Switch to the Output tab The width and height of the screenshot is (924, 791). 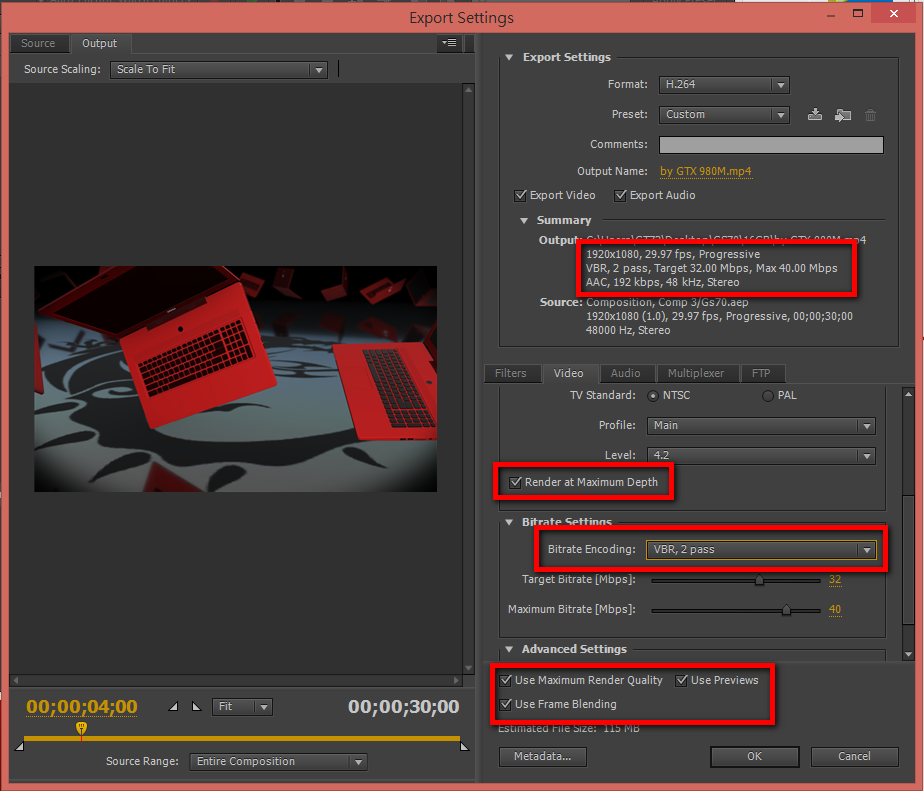coord(100,44)
